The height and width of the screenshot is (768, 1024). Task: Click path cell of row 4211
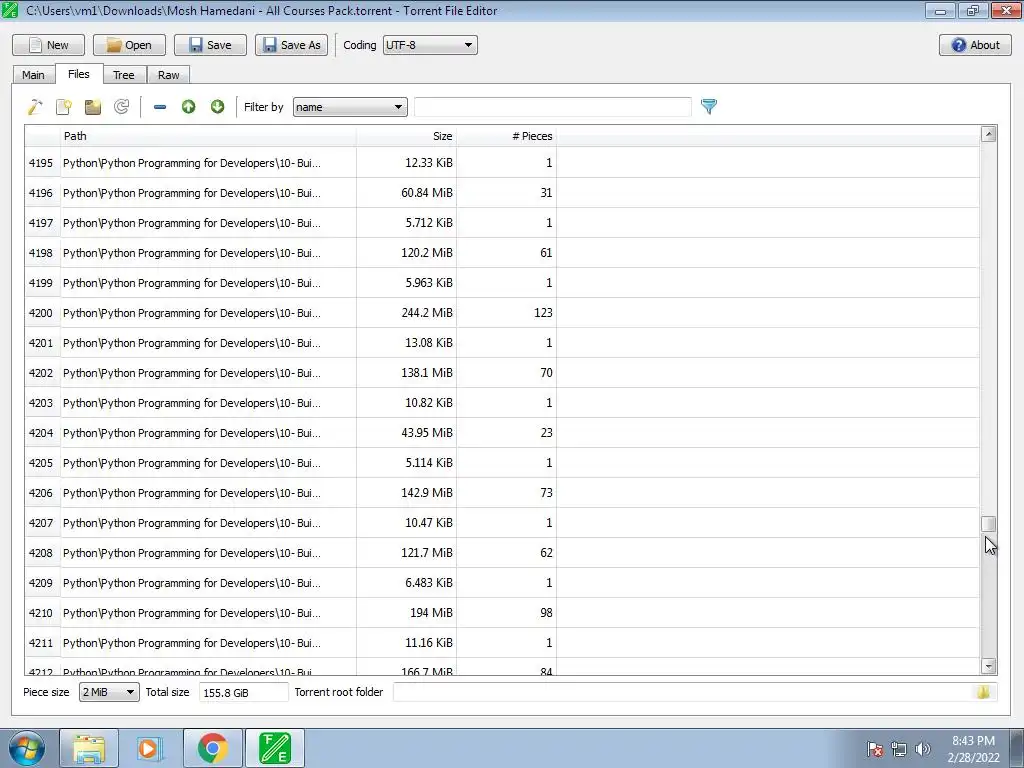[x=208, y=643]
